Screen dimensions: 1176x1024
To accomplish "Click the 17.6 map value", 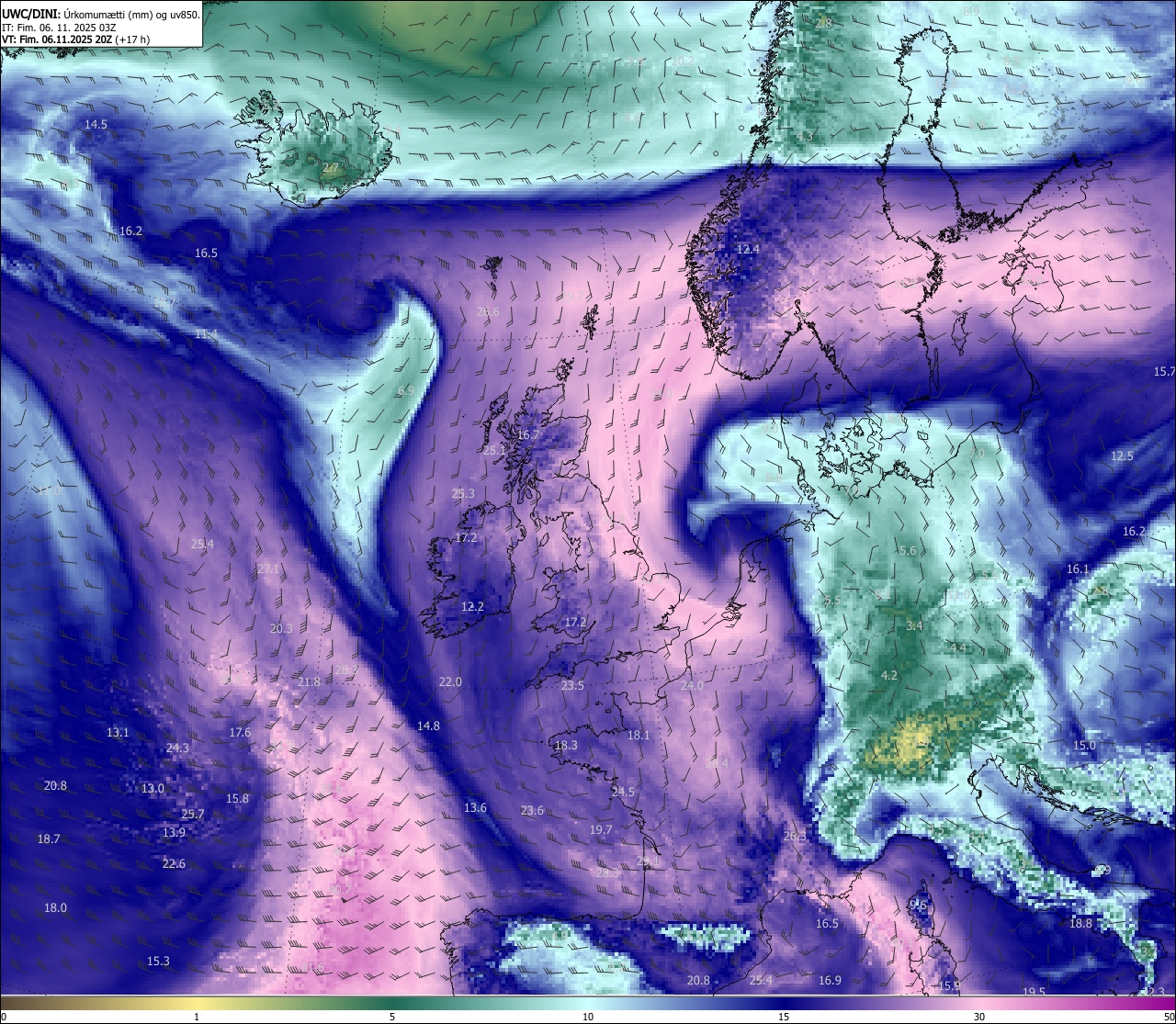I will coord(240,733).
